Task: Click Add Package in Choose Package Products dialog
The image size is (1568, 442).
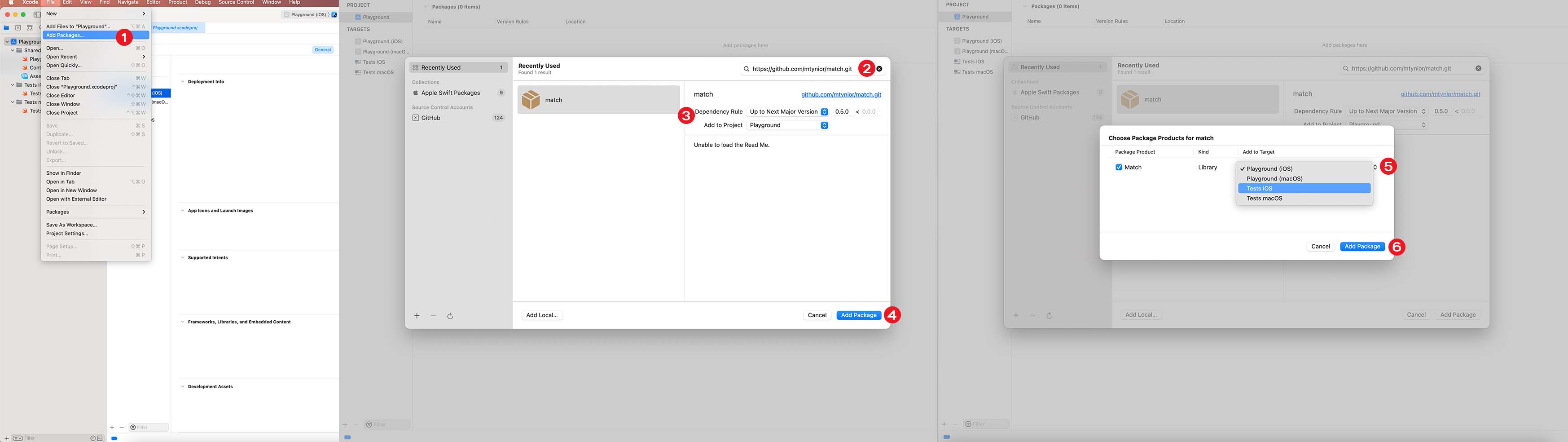Action: [1362, 247]
